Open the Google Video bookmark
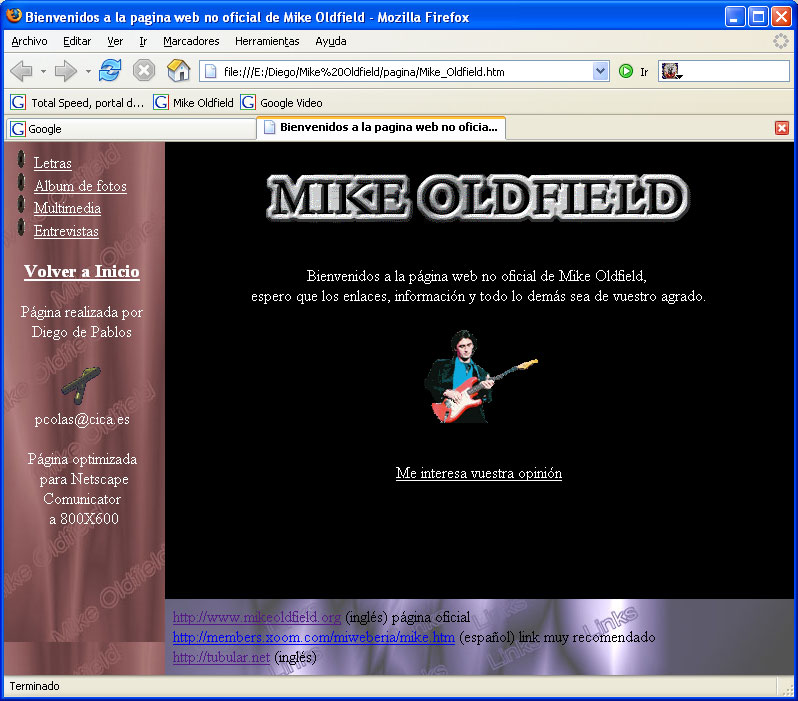This screenshot has width=798, height=701. 281,103
